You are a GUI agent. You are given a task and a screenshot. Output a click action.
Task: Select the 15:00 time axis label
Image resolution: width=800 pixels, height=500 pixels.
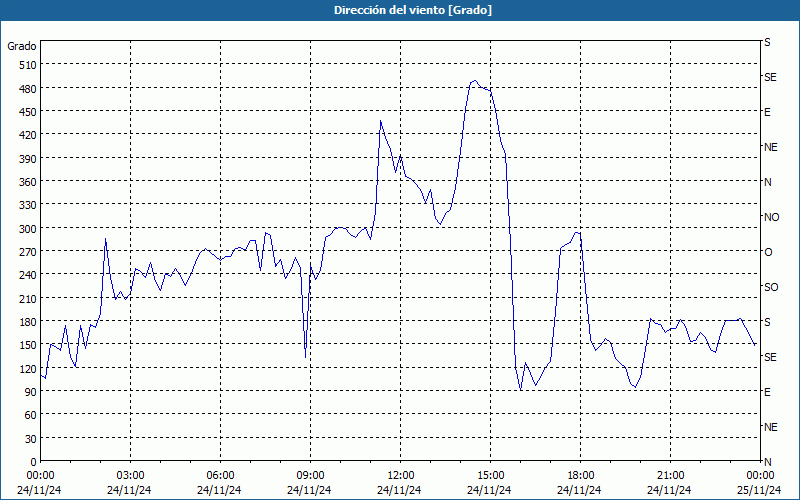(490, 476)
